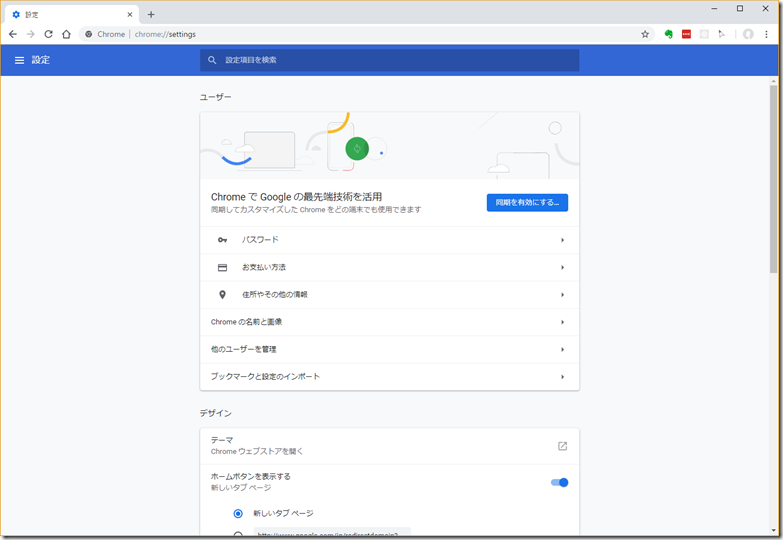Open Chrome Web Store via external-link icon
Screen dimensions: 783x540
(562, 446)
